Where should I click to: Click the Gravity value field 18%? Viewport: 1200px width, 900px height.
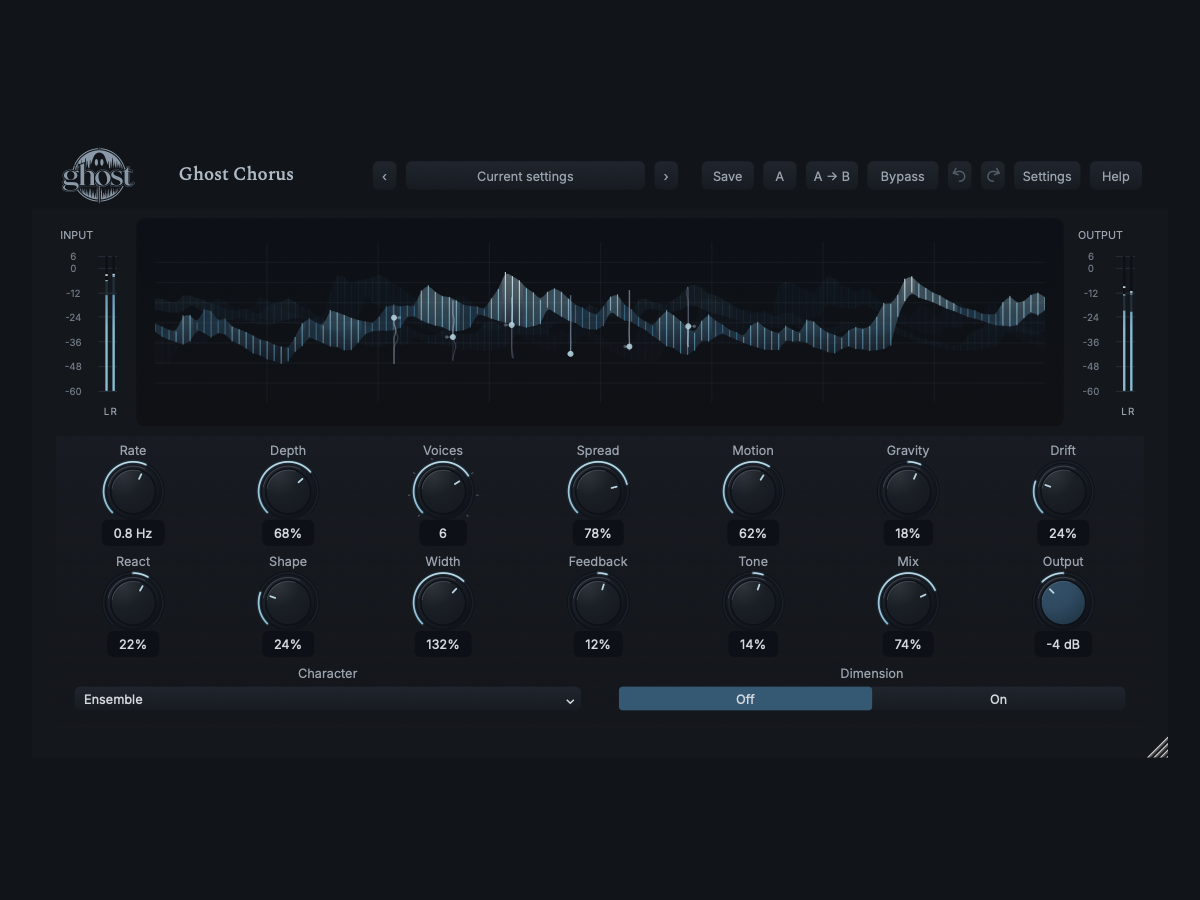point(908,533)
